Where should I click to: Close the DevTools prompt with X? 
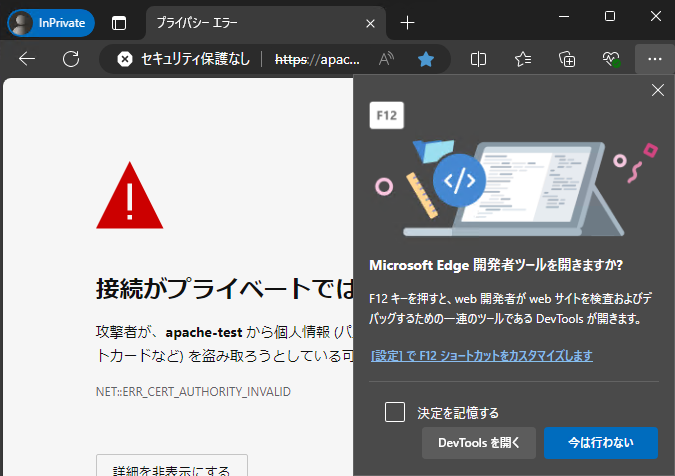(658, 90)
